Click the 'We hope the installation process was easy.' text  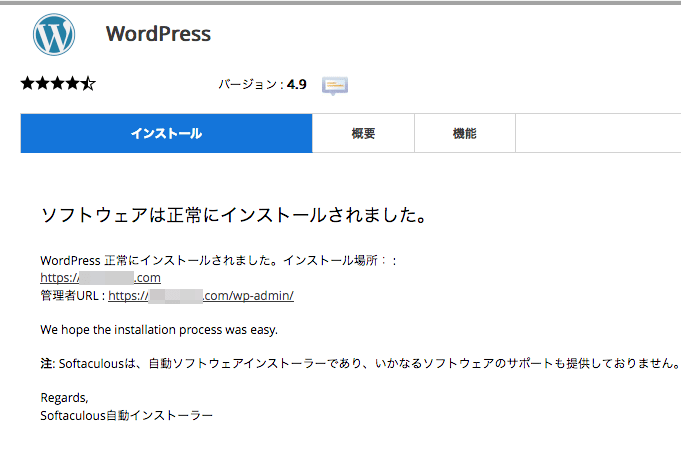tap(159, 330)
